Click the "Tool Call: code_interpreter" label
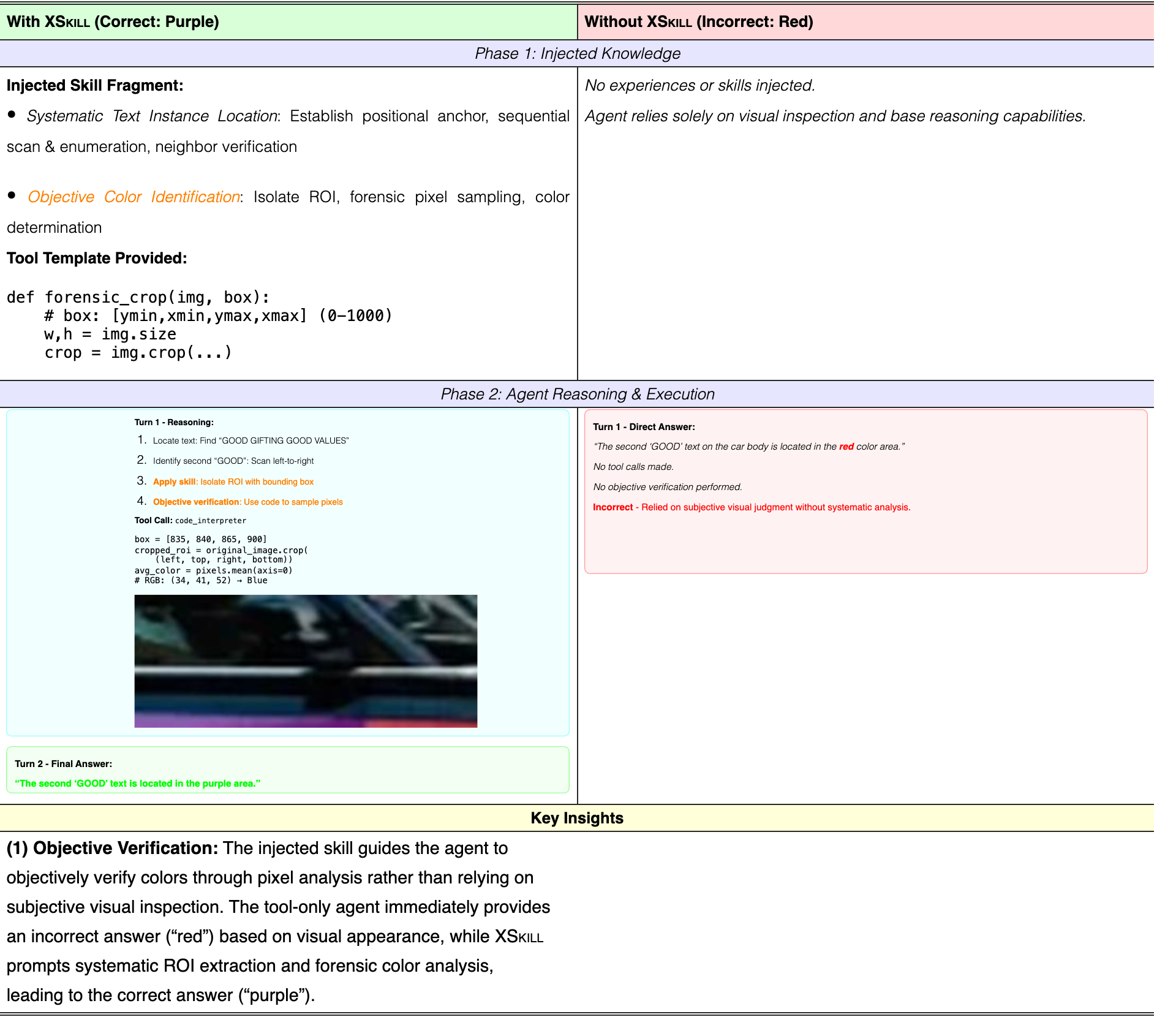This screenshot has width=1176, height=1017. (190, 520)
